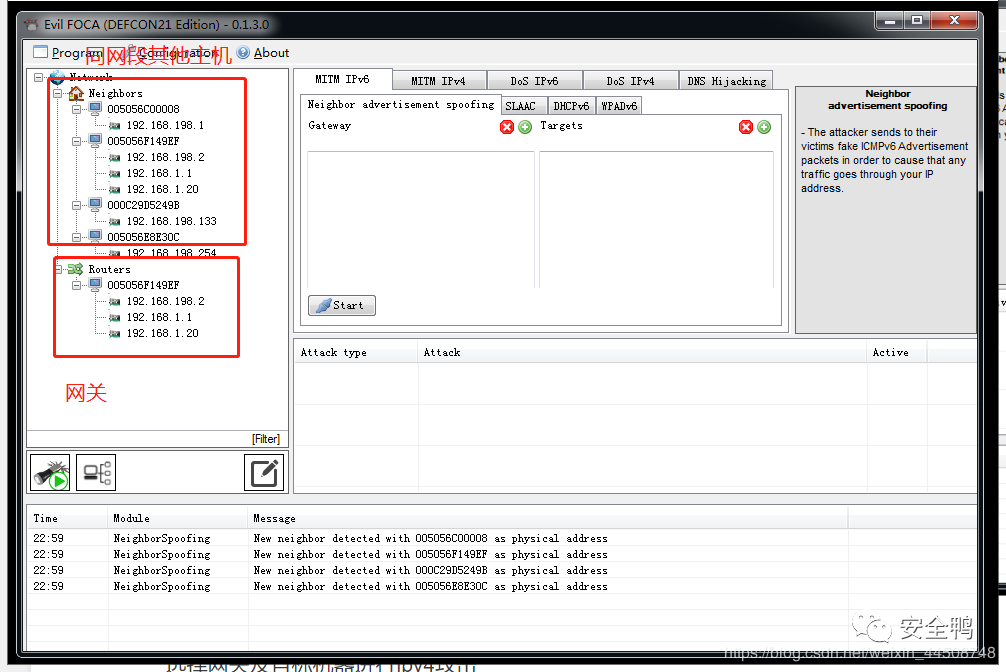Screen dimensions: 1006x672
Task: Collapse the Neighbors tree node
Action: 58,93
